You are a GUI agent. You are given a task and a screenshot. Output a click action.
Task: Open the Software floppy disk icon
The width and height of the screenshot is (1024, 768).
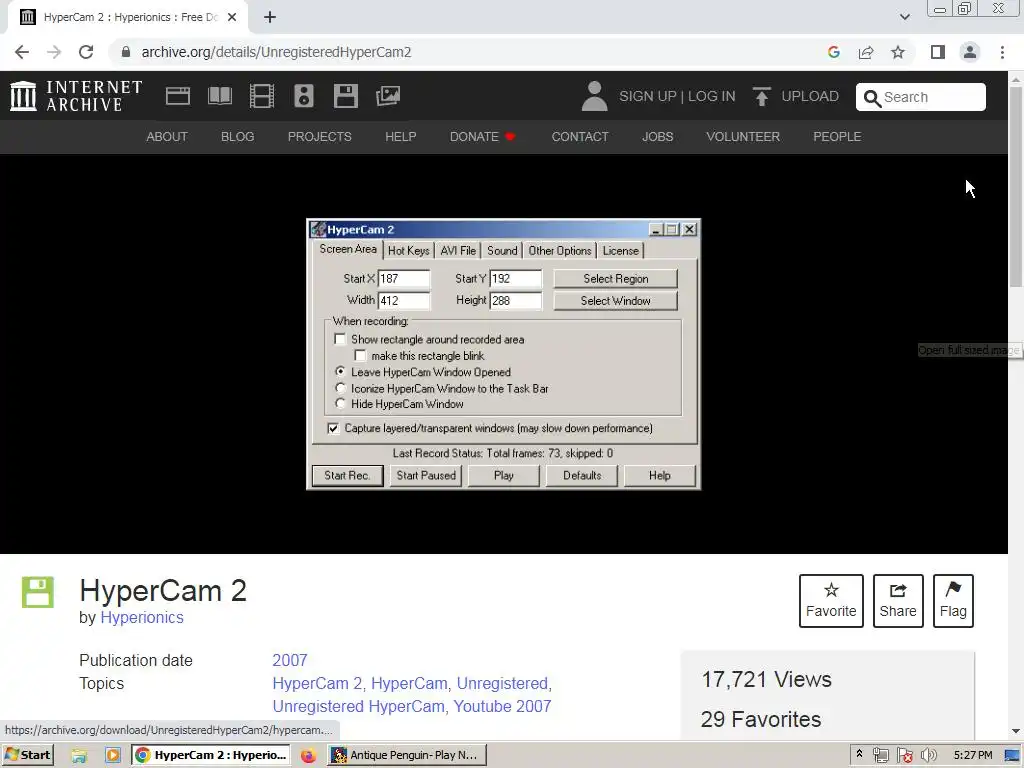(345, 96)
